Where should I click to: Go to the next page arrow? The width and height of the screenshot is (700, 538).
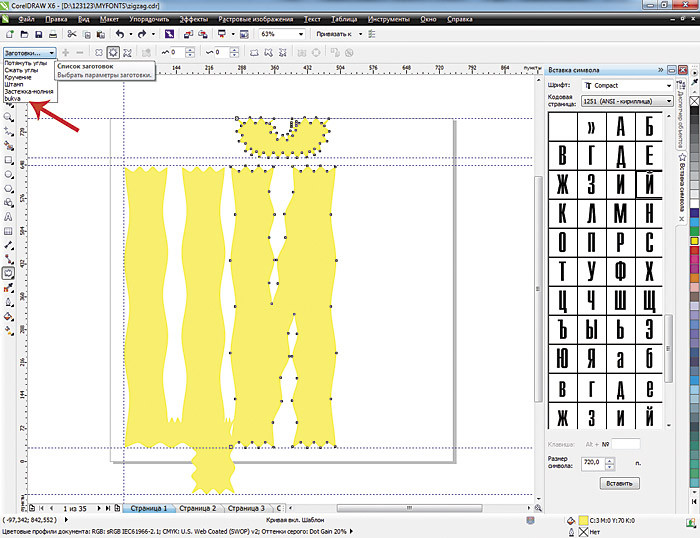99,508
